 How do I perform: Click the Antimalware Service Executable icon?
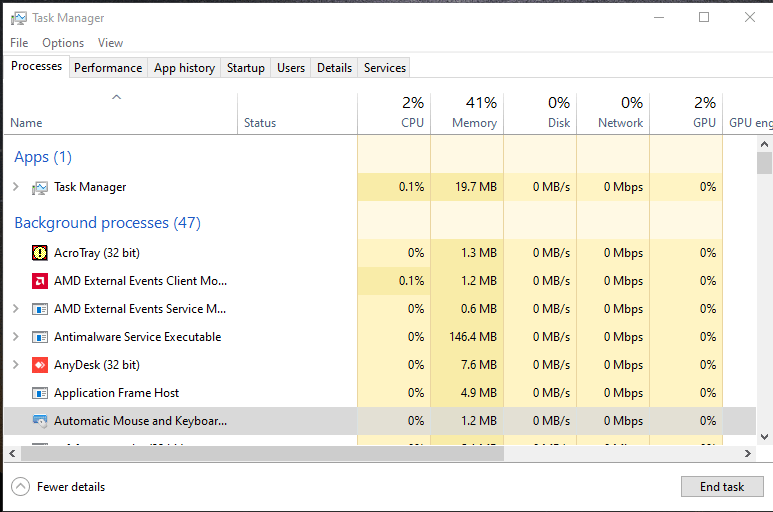click(39, 337)
